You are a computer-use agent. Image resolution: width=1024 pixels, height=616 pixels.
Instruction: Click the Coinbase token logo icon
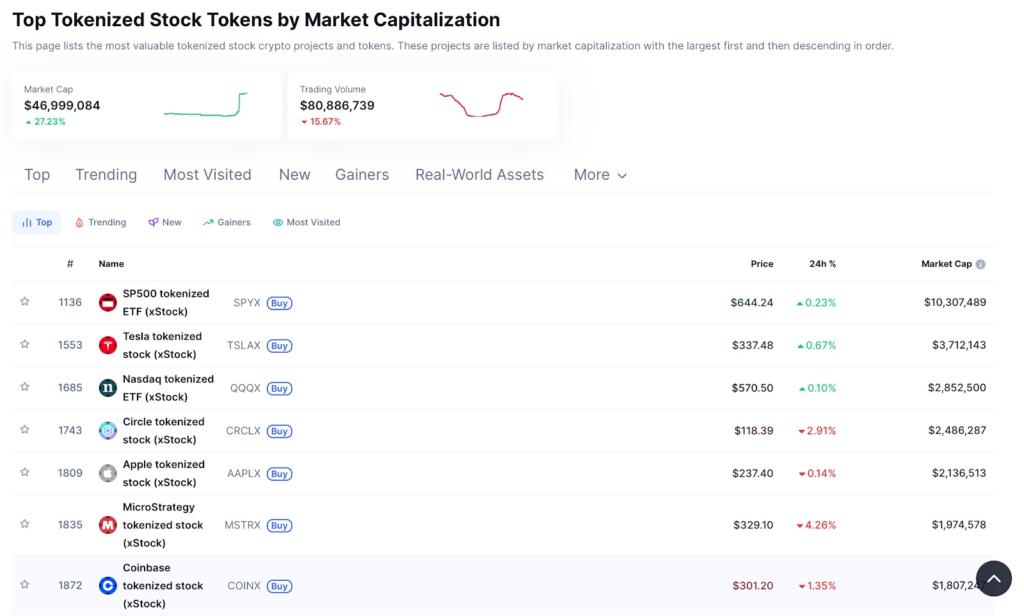(x=108, y=586)
